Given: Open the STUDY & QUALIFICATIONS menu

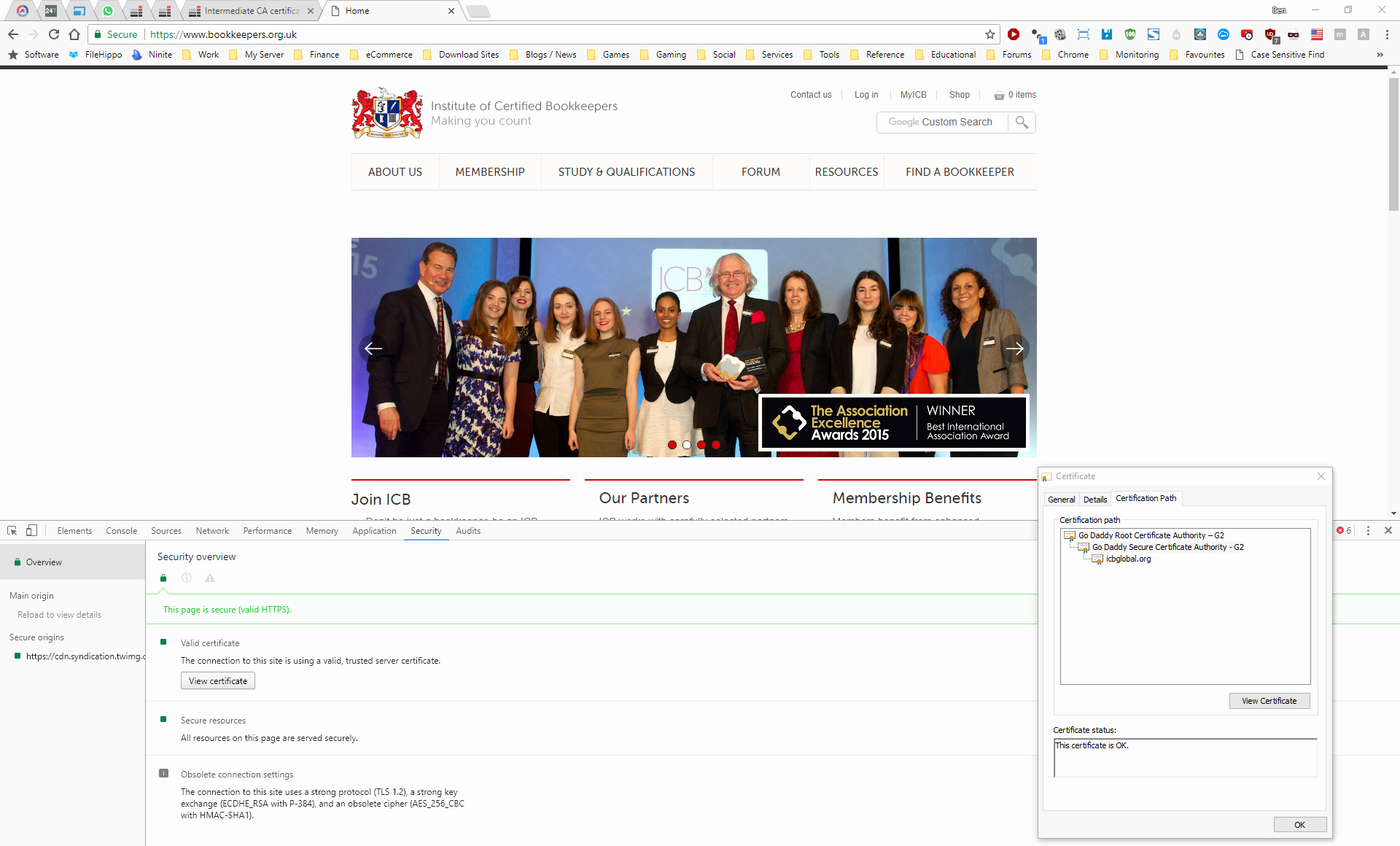Looking at the screenshot, I should pyautogui.click(x=626, y=172).
